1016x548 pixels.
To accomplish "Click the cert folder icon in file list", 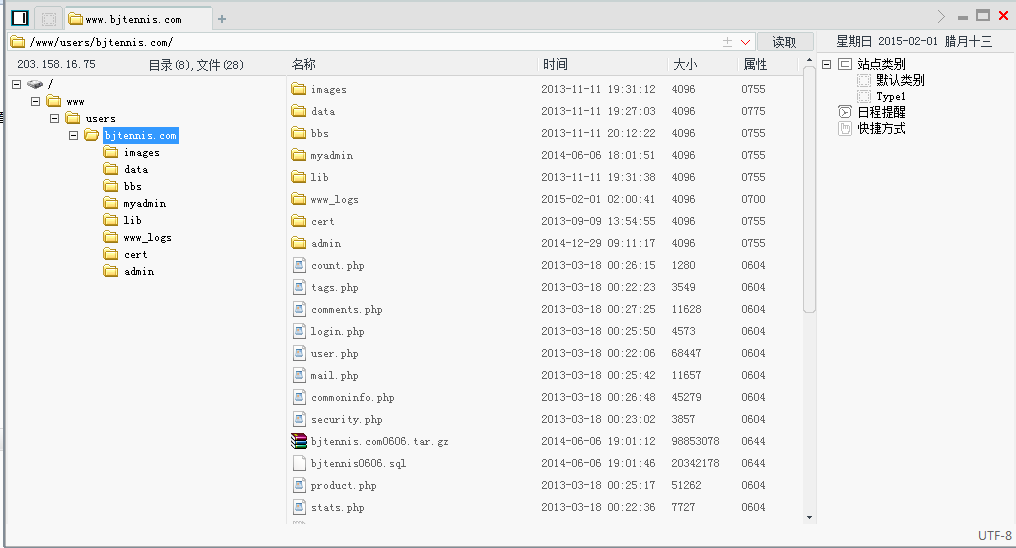I will coord(299,221).
